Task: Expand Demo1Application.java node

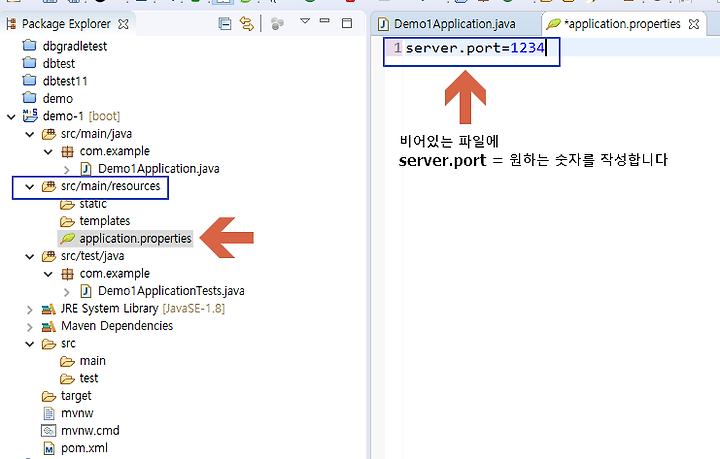Action: (x=67, y=170)
